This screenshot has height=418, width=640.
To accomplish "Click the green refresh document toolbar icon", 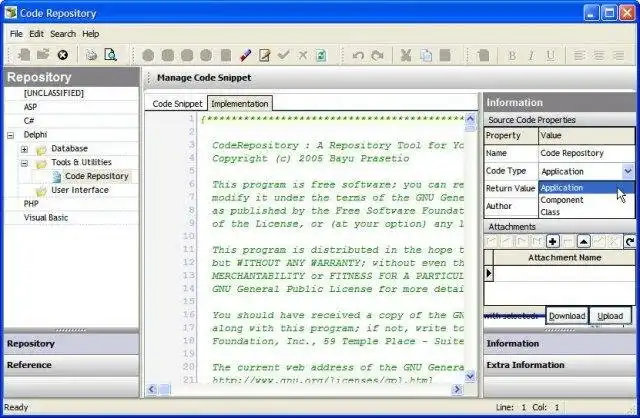I will (x=321, y=55).
